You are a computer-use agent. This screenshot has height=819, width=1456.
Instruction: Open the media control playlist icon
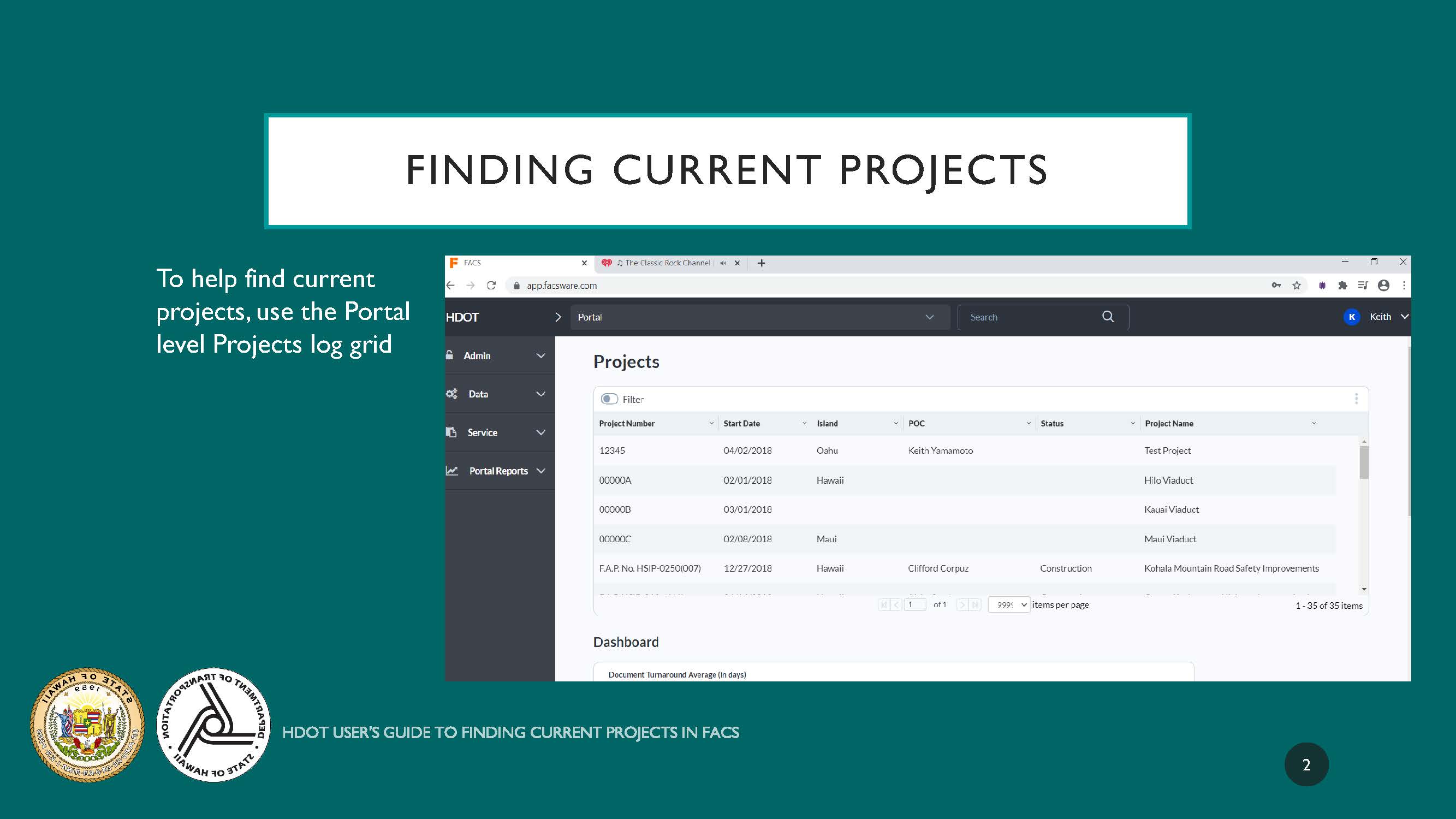[1363, 286]
